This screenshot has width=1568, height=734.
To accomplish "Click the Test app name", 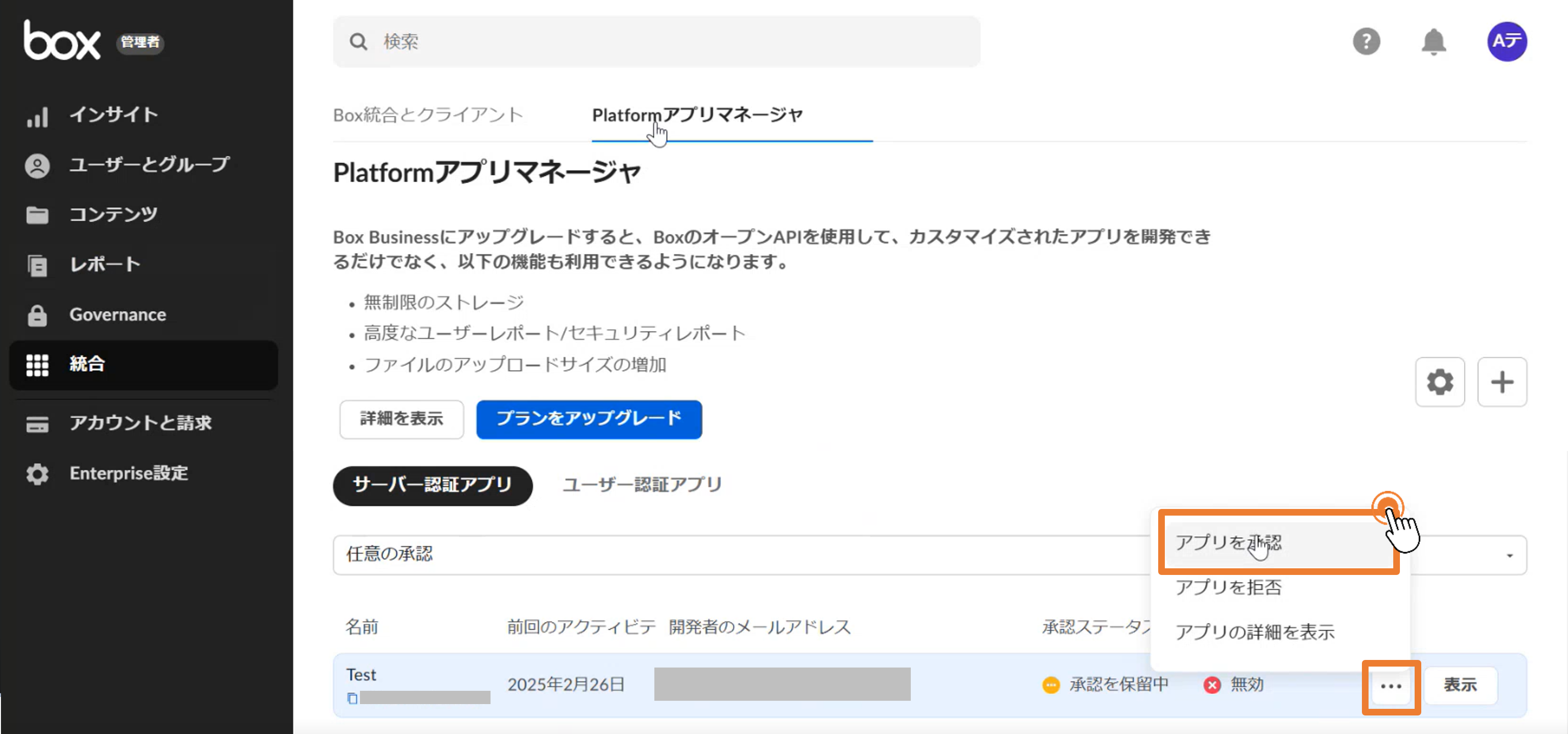I will pos(361,674).
